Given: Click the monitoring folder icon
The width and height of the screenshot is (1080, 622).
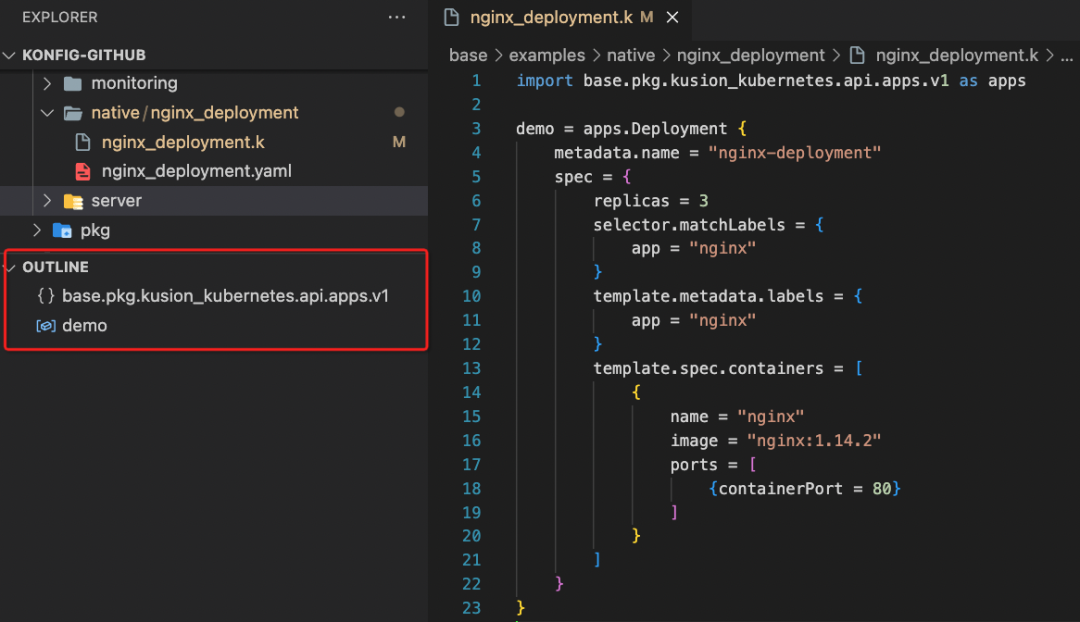Looking at the screenshot, I should click(x=73, y=83).
